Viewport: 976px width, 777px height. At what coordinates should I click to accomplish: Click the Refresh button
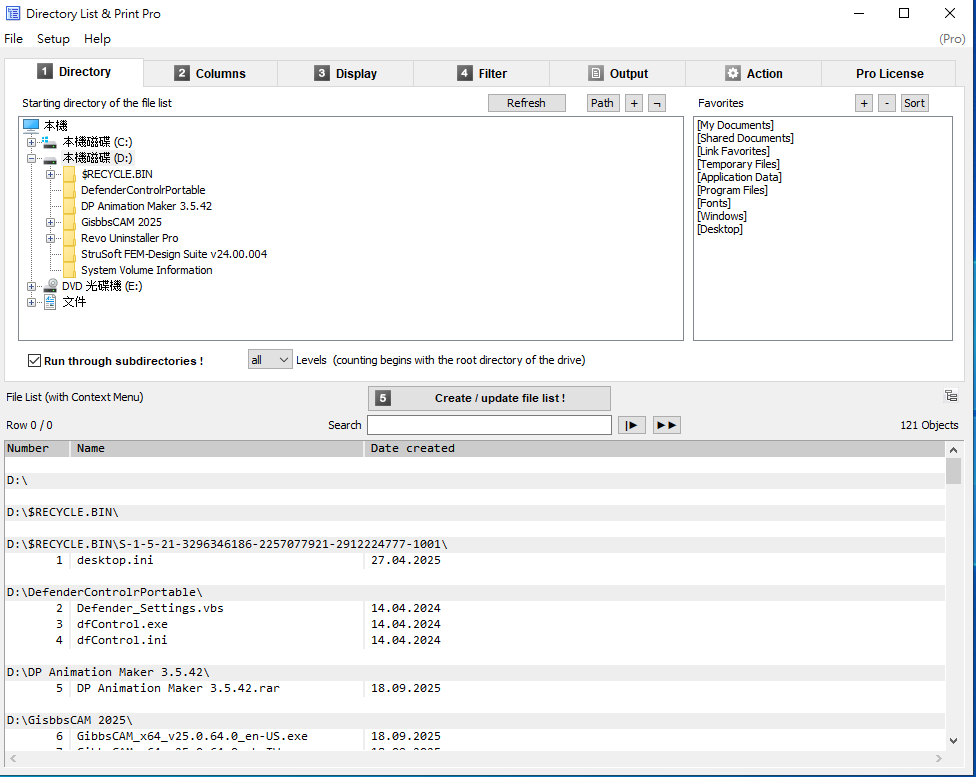527,103
